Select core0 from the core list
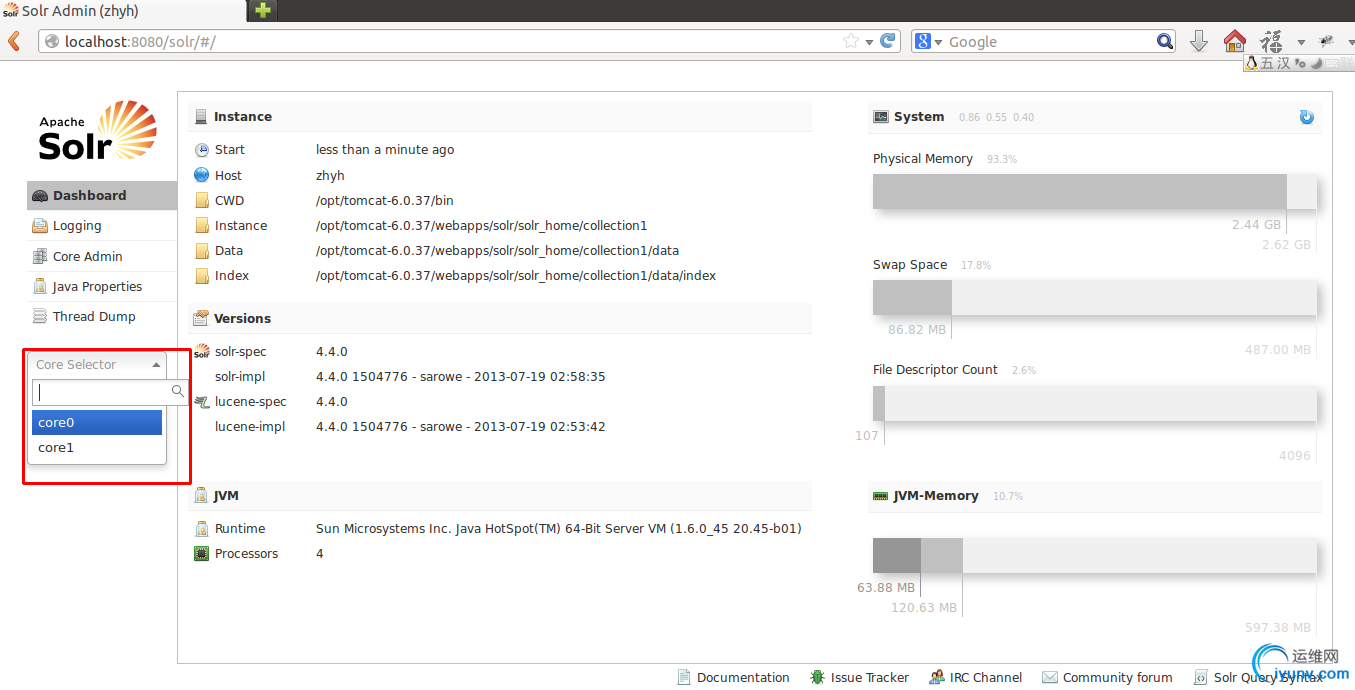 [97, 422]
